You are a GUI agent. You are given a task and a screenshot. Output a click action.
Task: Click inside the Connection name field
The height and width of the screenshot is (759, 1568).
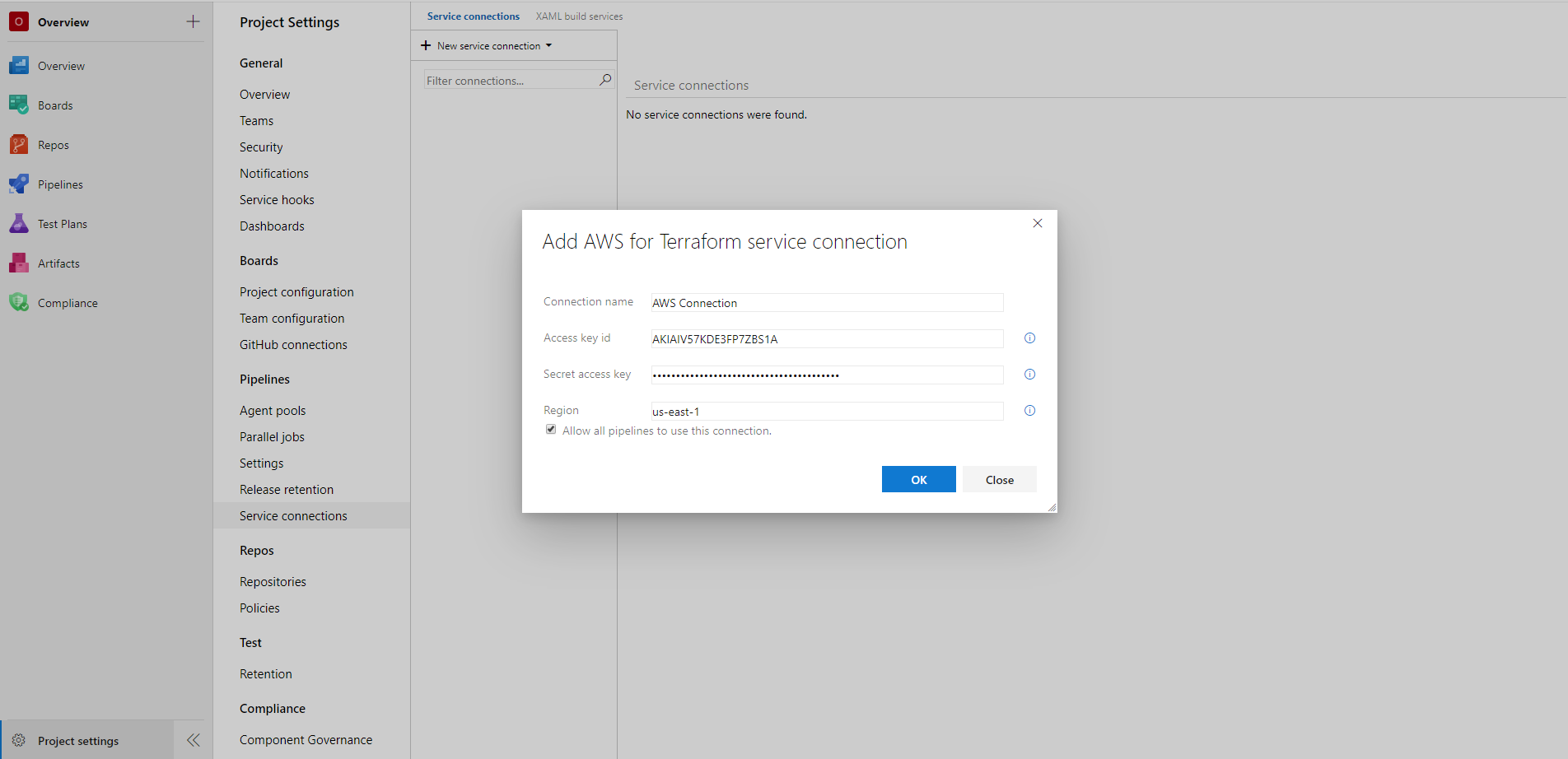click(x=826, y=302)
